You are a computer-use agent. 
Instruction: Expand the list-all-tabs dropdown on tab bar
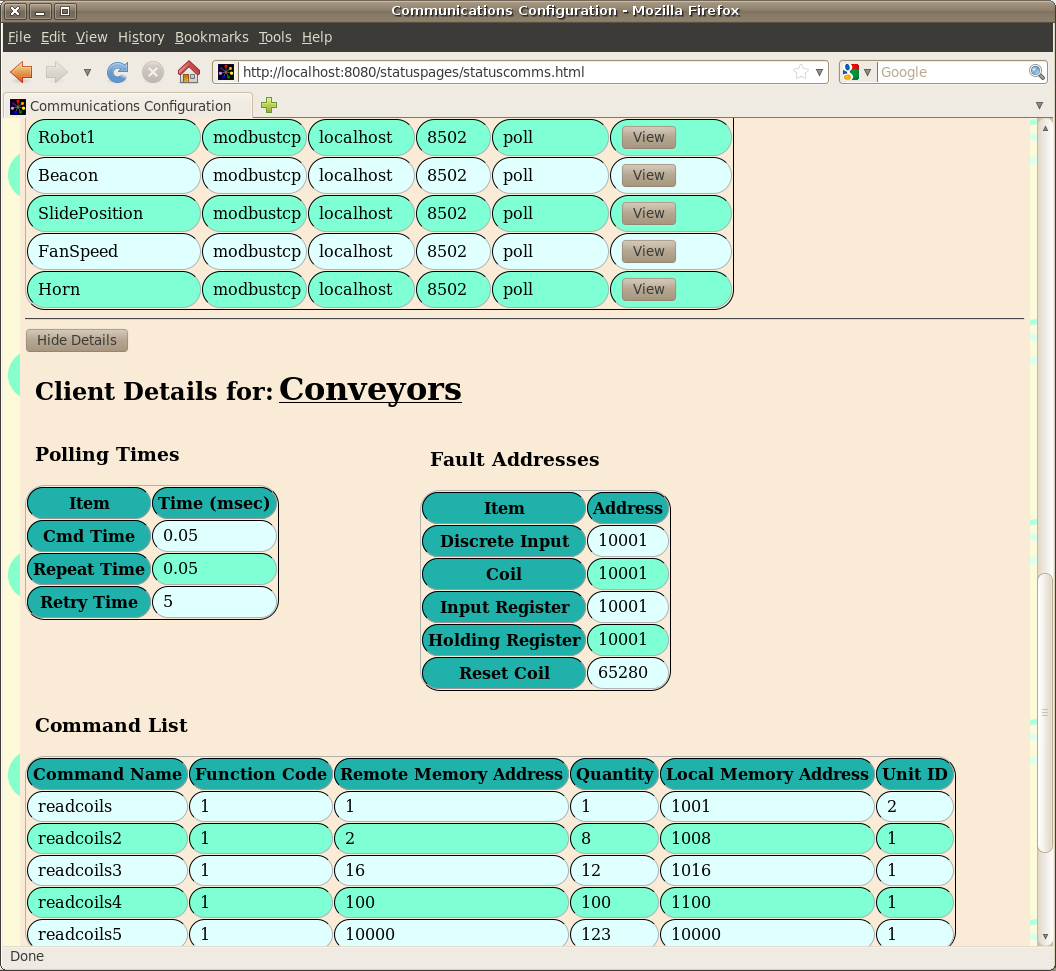(1038, 104)
